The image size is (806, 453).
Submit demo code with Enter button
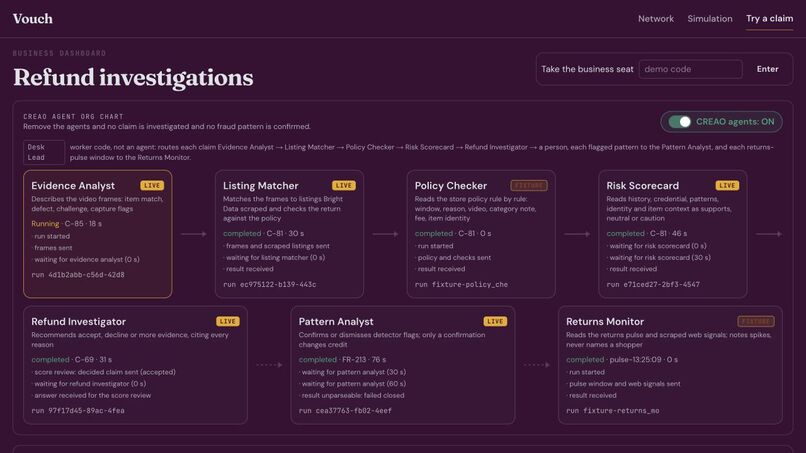pyautogui.click(x=767, y=69)
